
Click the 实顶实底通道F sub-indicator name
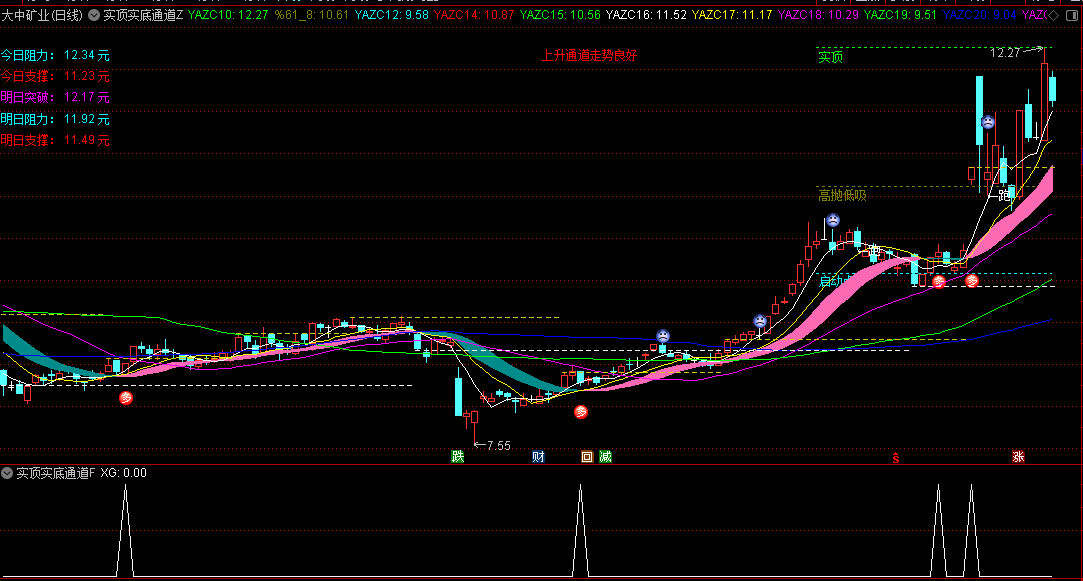(x=55, y=473)
